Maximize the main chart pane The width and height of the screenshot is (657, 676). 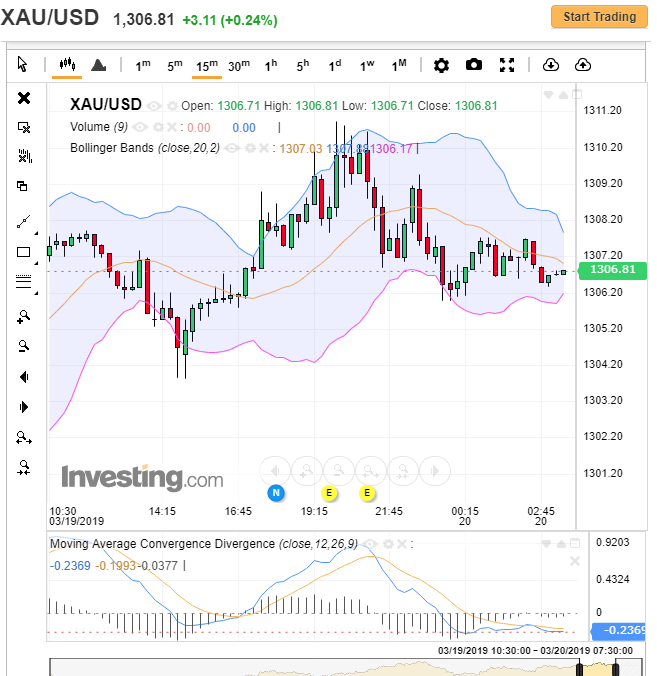pos(577,94)
